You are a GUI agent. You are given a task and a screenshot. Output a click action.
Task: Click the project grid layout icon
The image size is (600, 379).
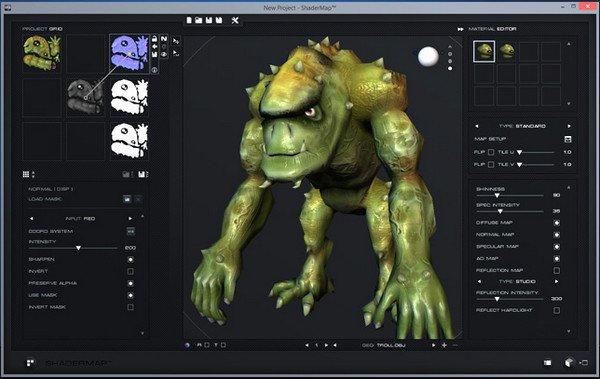(26, 175)
